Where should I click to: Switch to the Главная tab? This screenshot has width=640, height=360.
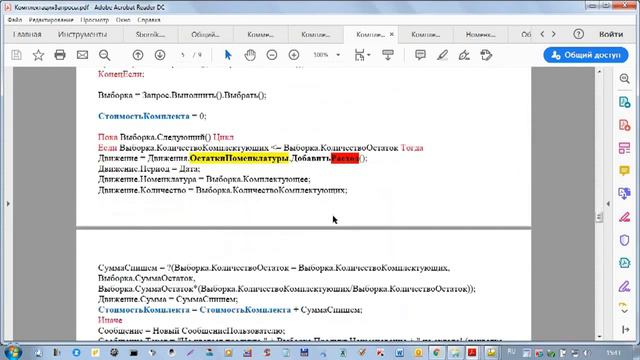pyautogui.click(x=27, y=34)
